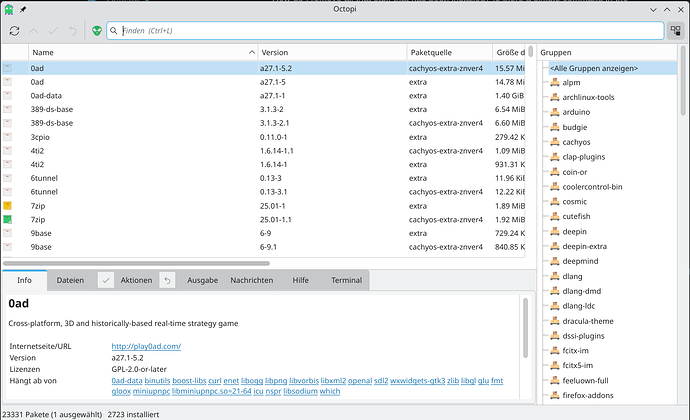This screenshot has height=420, width=690.
Task: Sort by Größe column header
Action: pyautogui.click(x=509, y=52)
